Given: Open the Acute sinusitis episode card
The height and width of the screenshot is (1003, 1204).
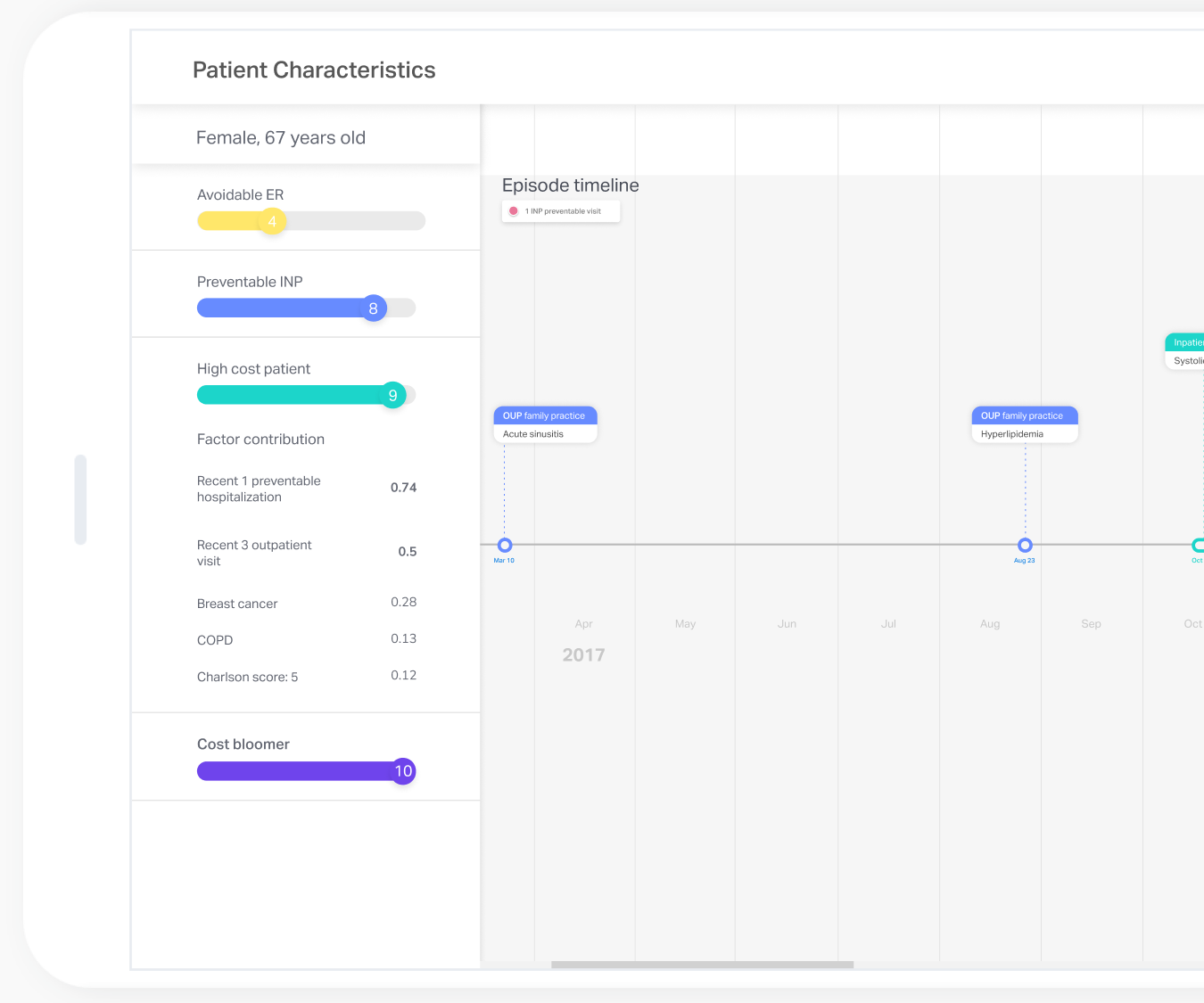Looking at the screenshot, I should tap(545, 425).
